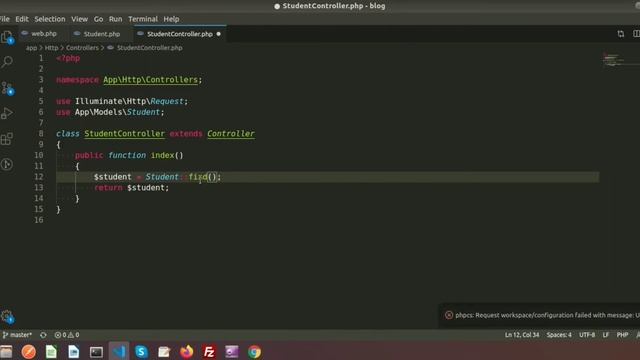Click the '<?php' opening tag
640x360 pixels.
68,58
